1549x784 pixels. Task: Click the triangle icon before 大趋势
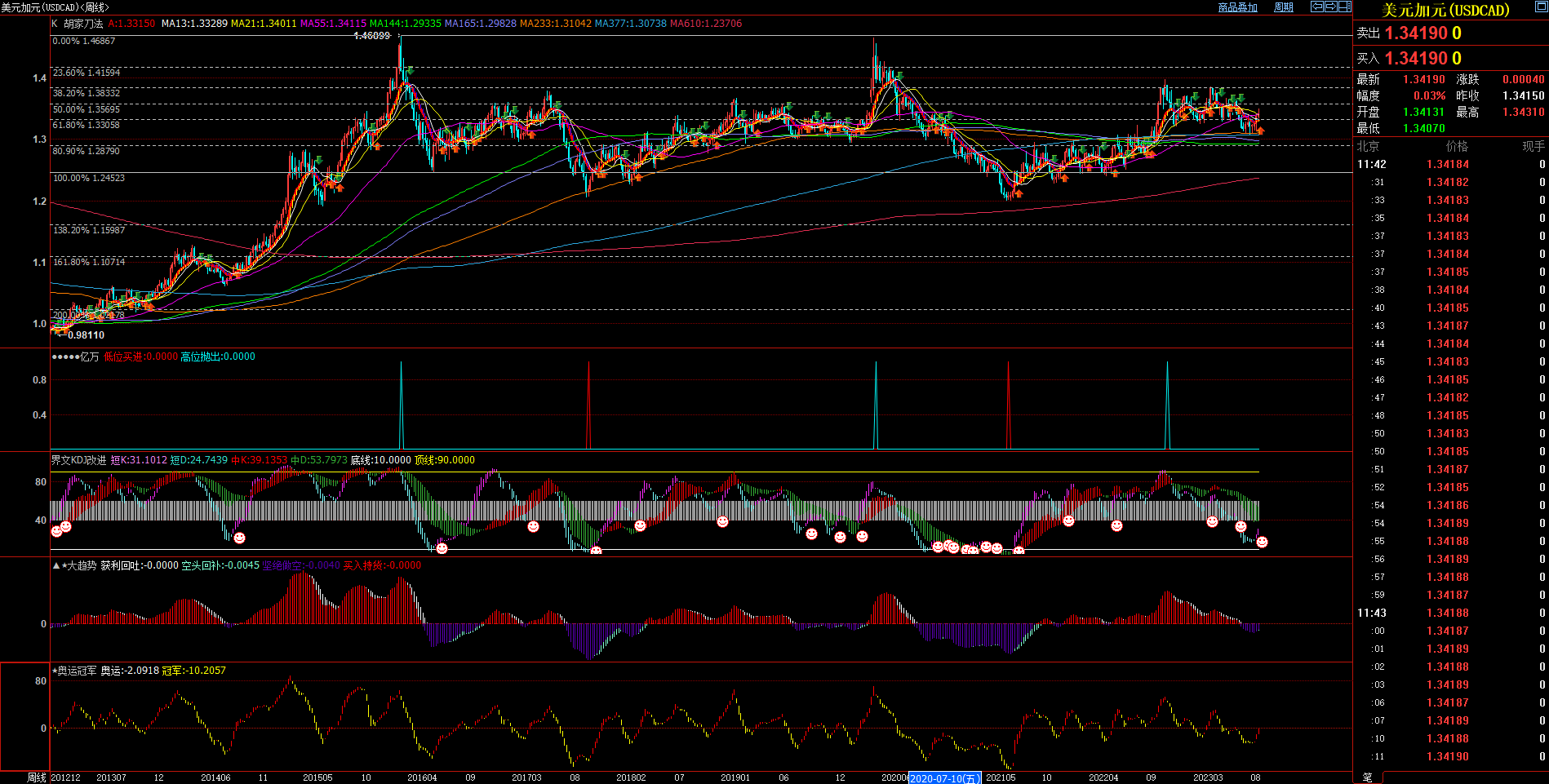coord(55,565)
